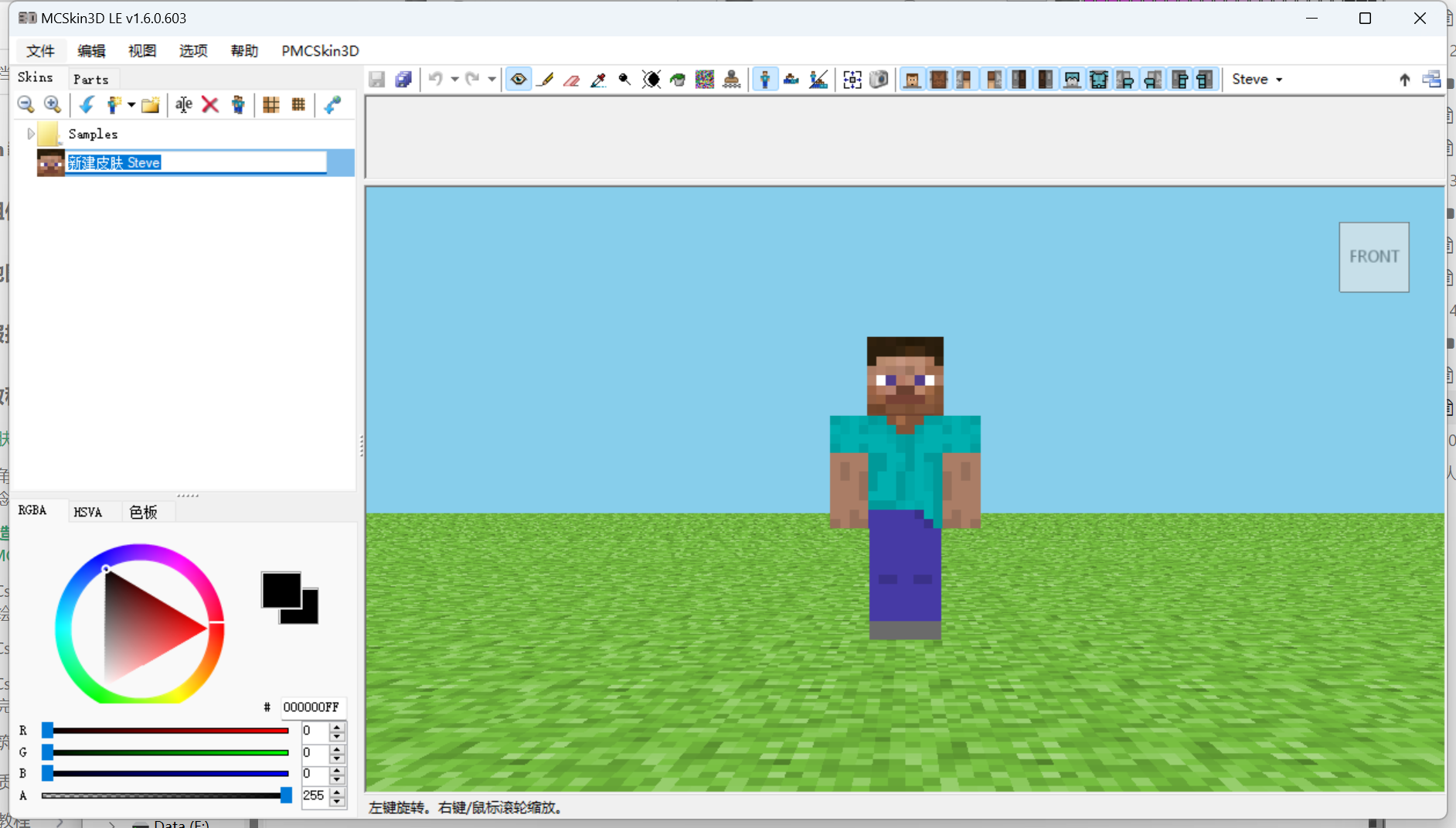This screenshot has height=828, width=1456.
Task: Click the zoom in magnifier icon
Action: point(53,104)
